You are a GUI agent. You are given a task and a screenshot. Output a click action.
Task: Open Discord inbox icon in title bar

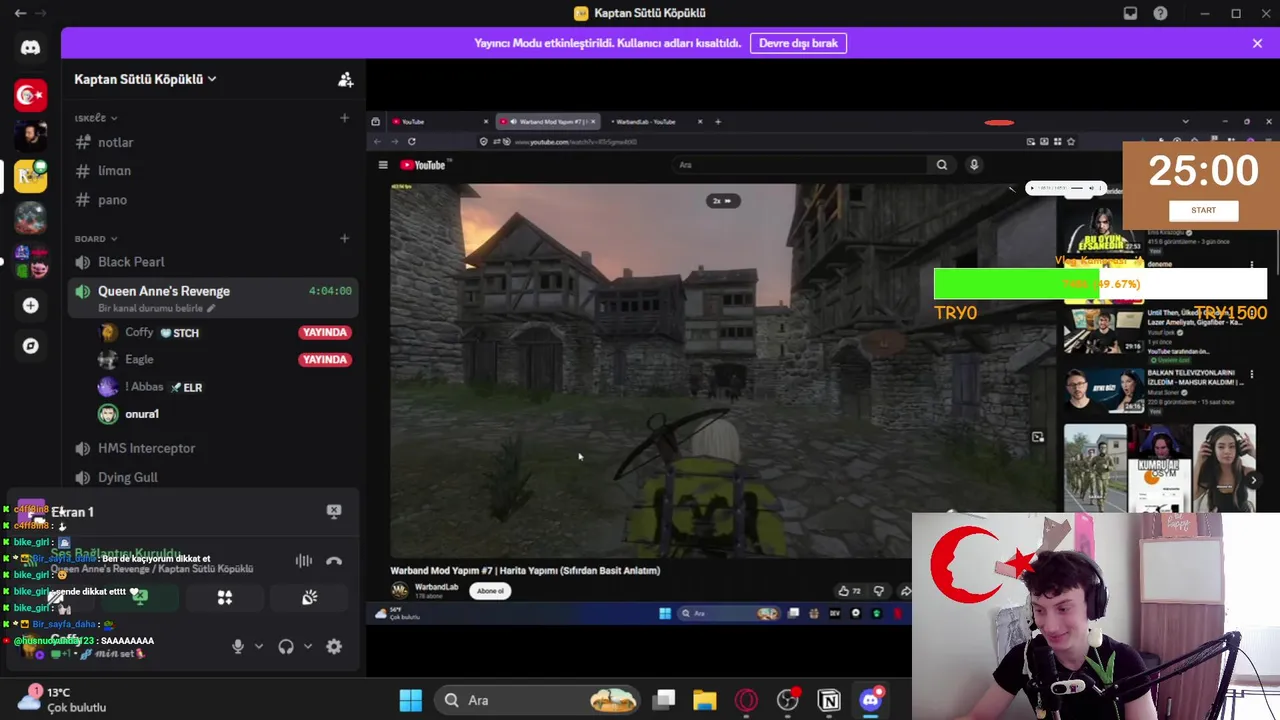click(x=1130, y=13)
